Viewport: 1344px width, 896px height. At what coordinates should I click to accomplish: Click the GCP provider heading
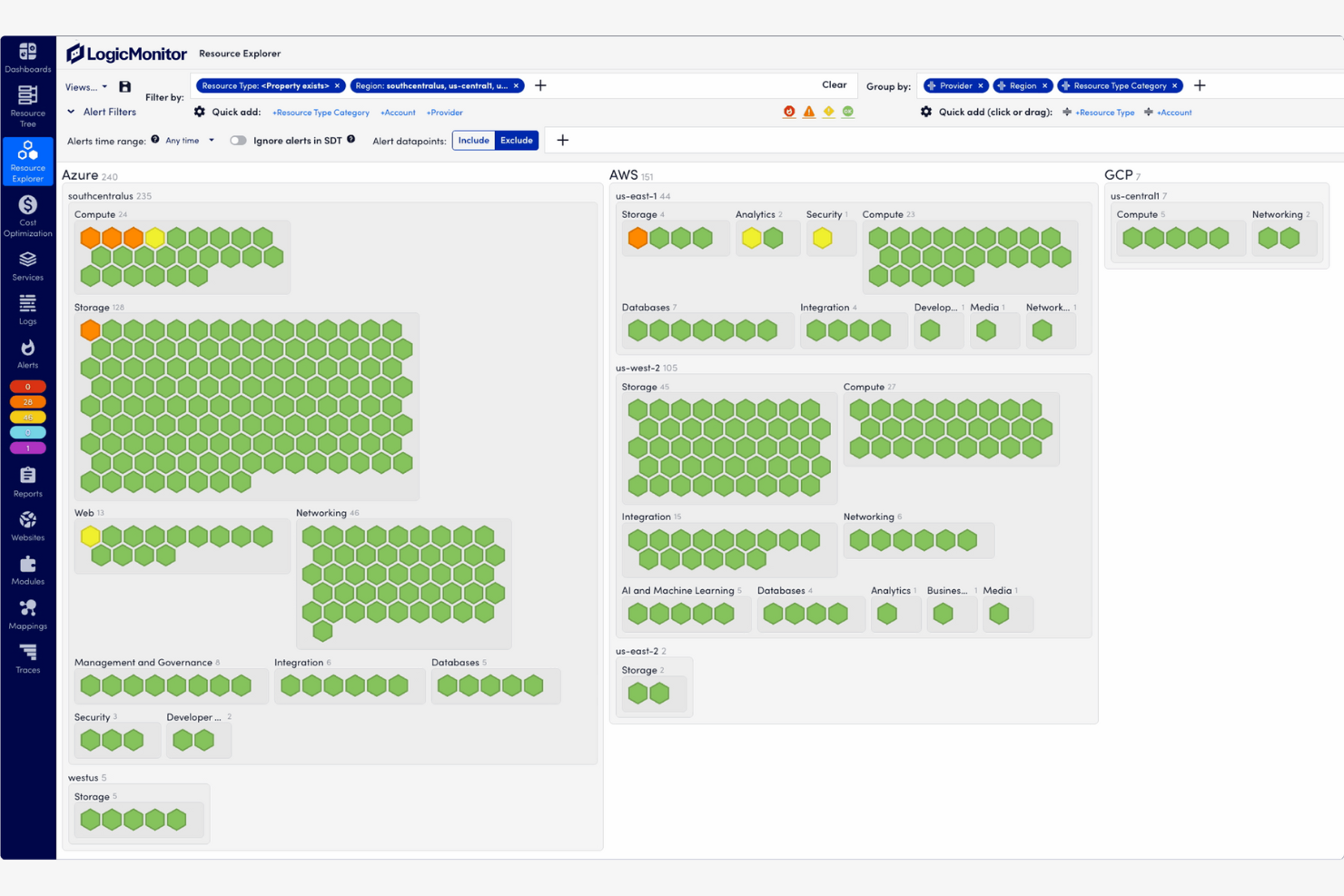(x=1118, y=175)
